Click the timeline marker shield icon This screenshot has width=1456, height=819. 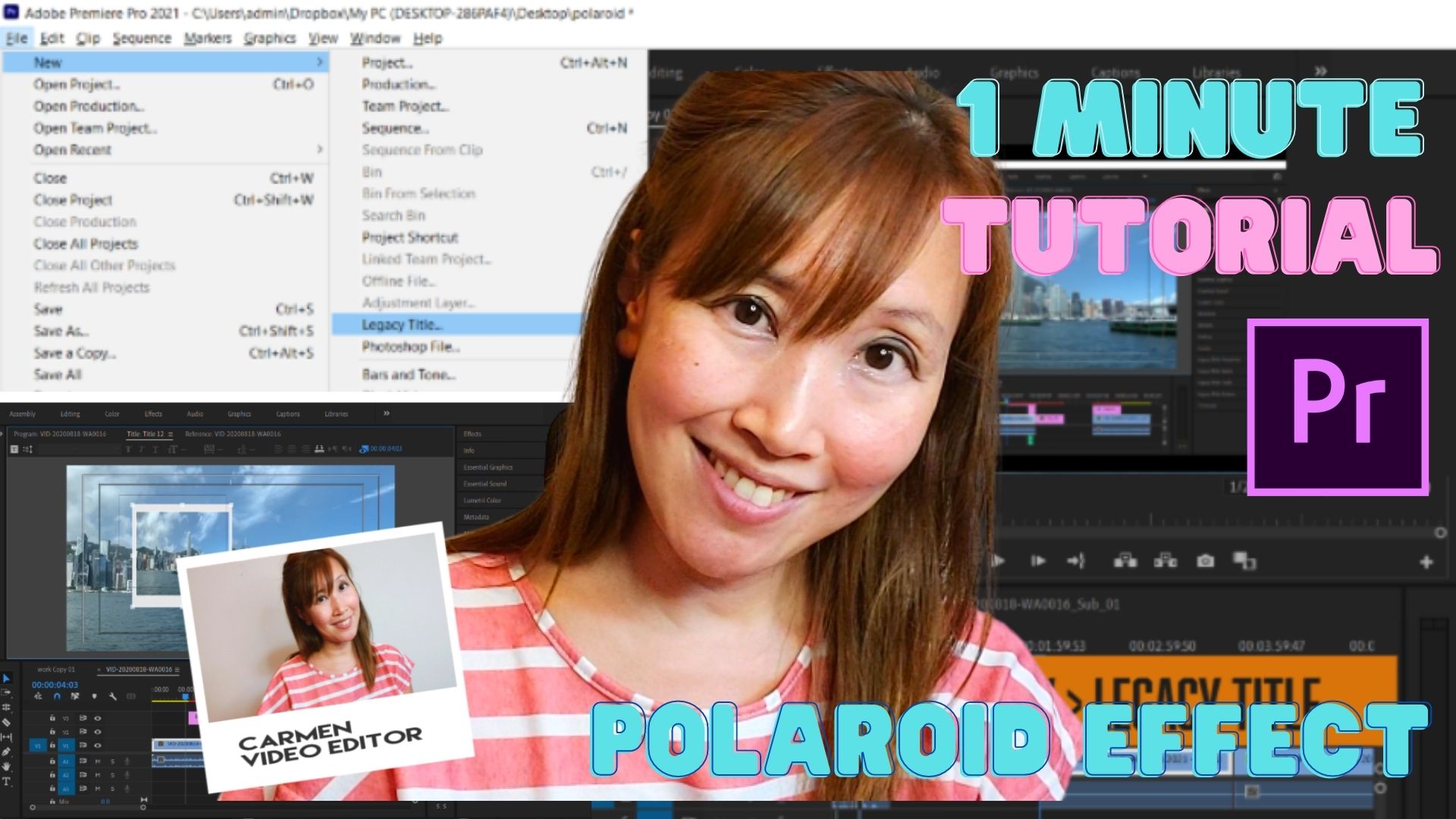point(94,696)
